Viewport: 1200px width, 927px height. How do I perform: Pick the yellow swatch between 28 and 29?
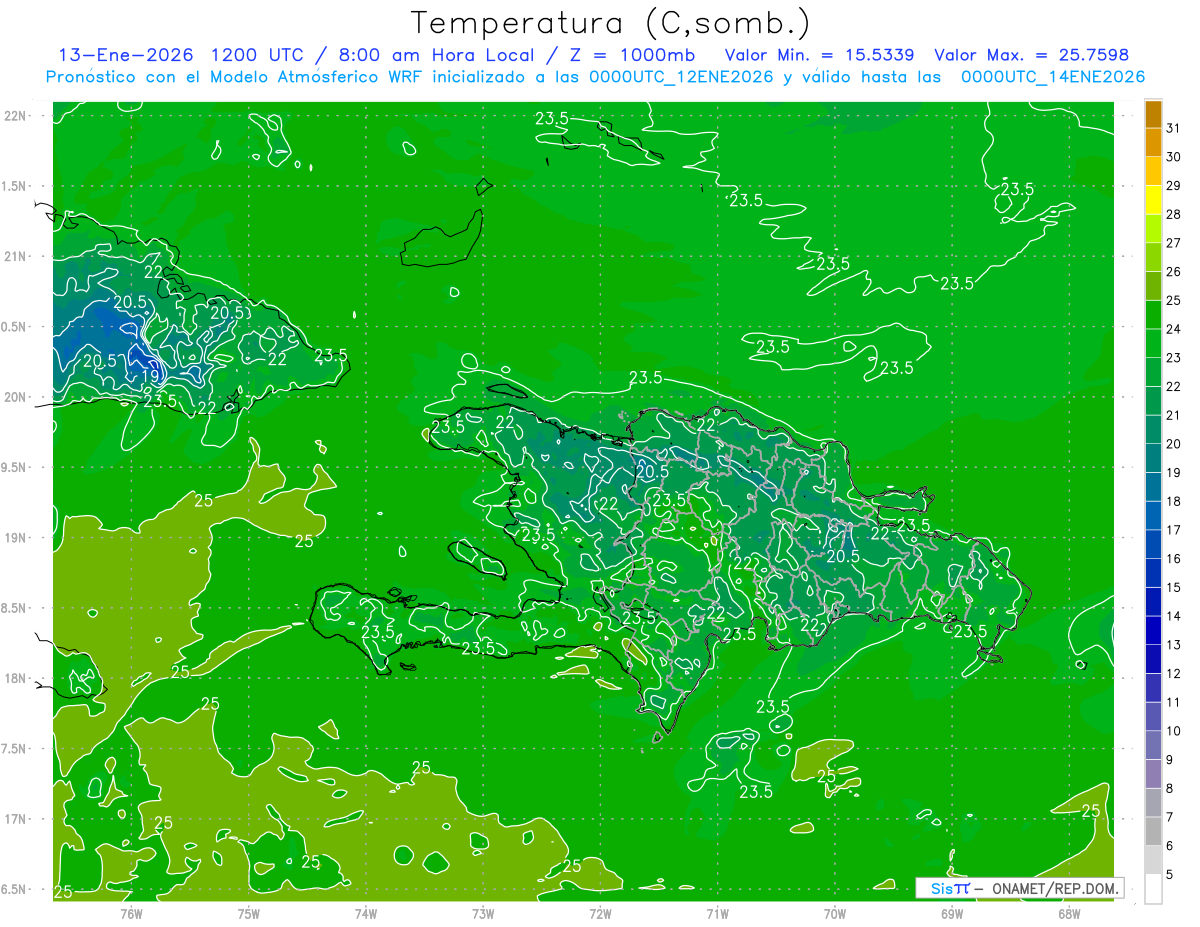tap(1153, 200)
